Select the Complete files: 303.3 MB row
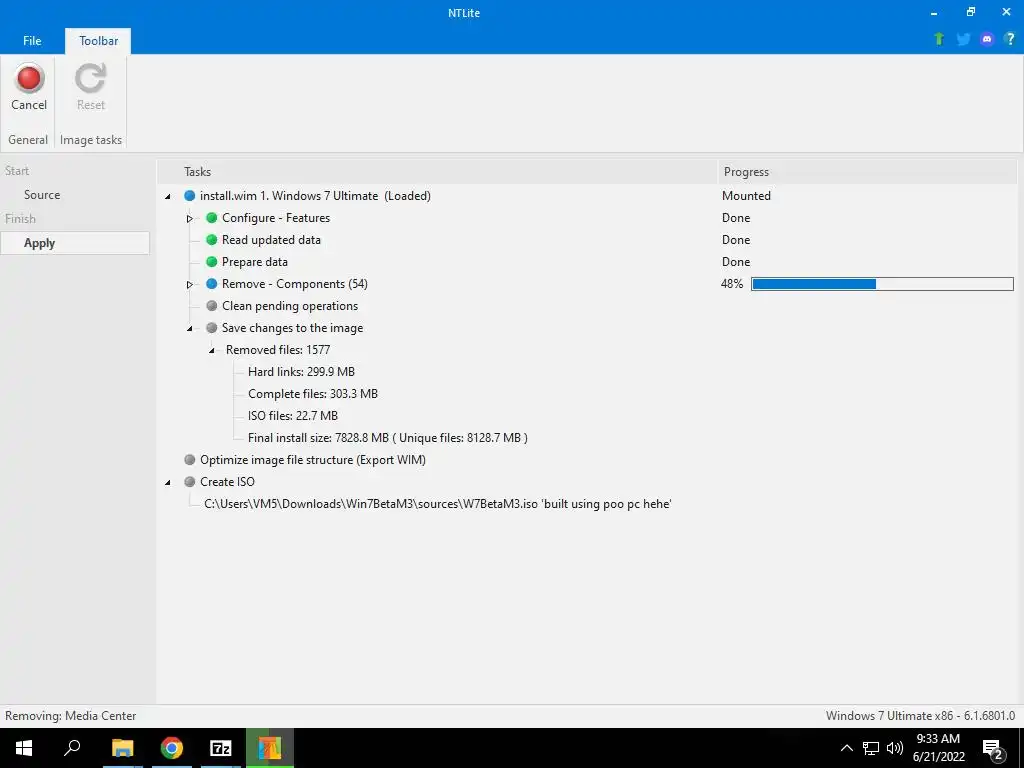1024x768 pixels. coord(313,394)
